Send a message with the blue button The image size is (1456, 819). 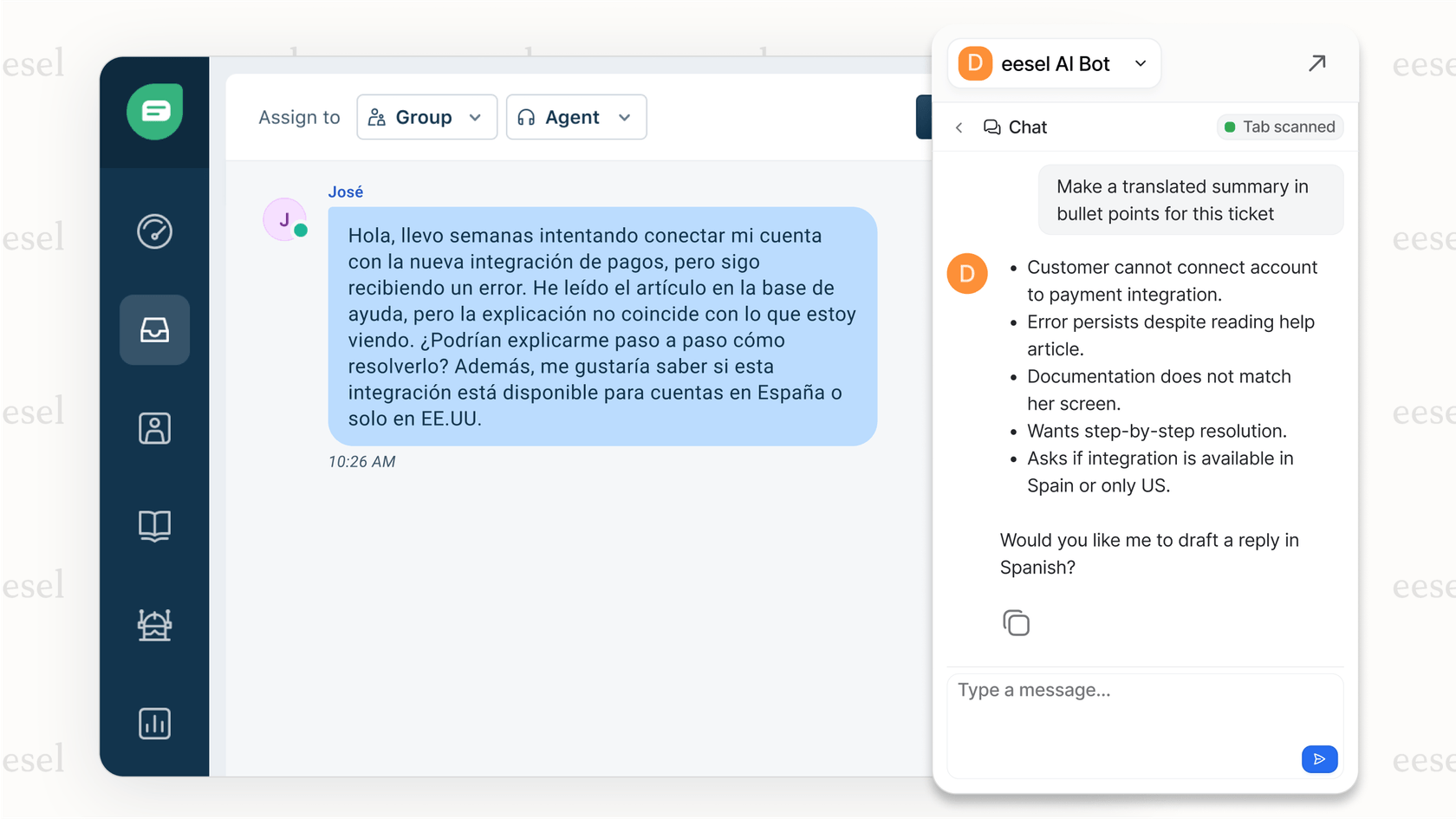[x=1319, y=759]
